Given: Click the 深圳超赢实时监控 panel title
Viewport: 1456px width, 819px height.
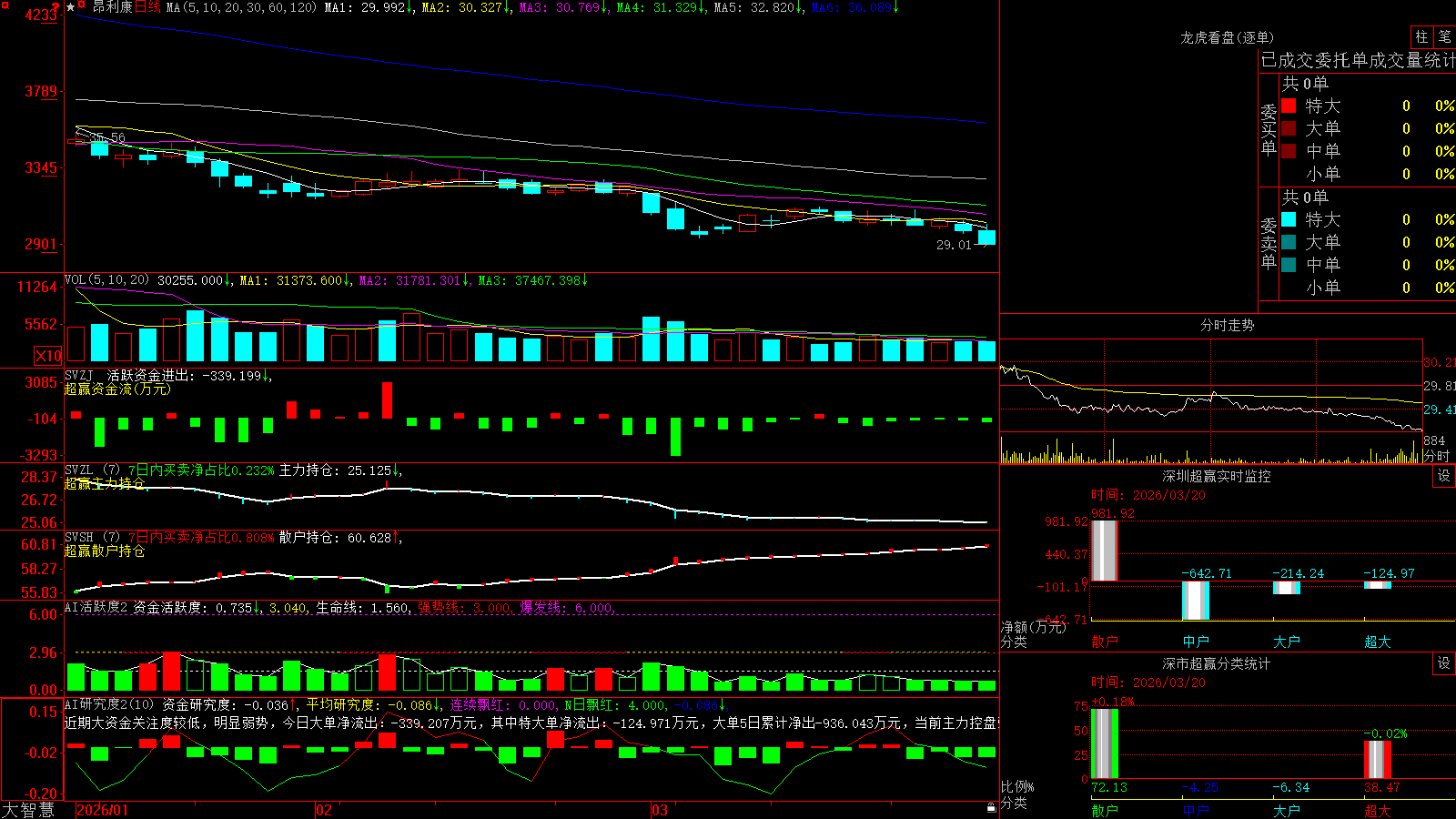Looking at the screenshot, I should pyautogui.click(x=1217, y=476).
